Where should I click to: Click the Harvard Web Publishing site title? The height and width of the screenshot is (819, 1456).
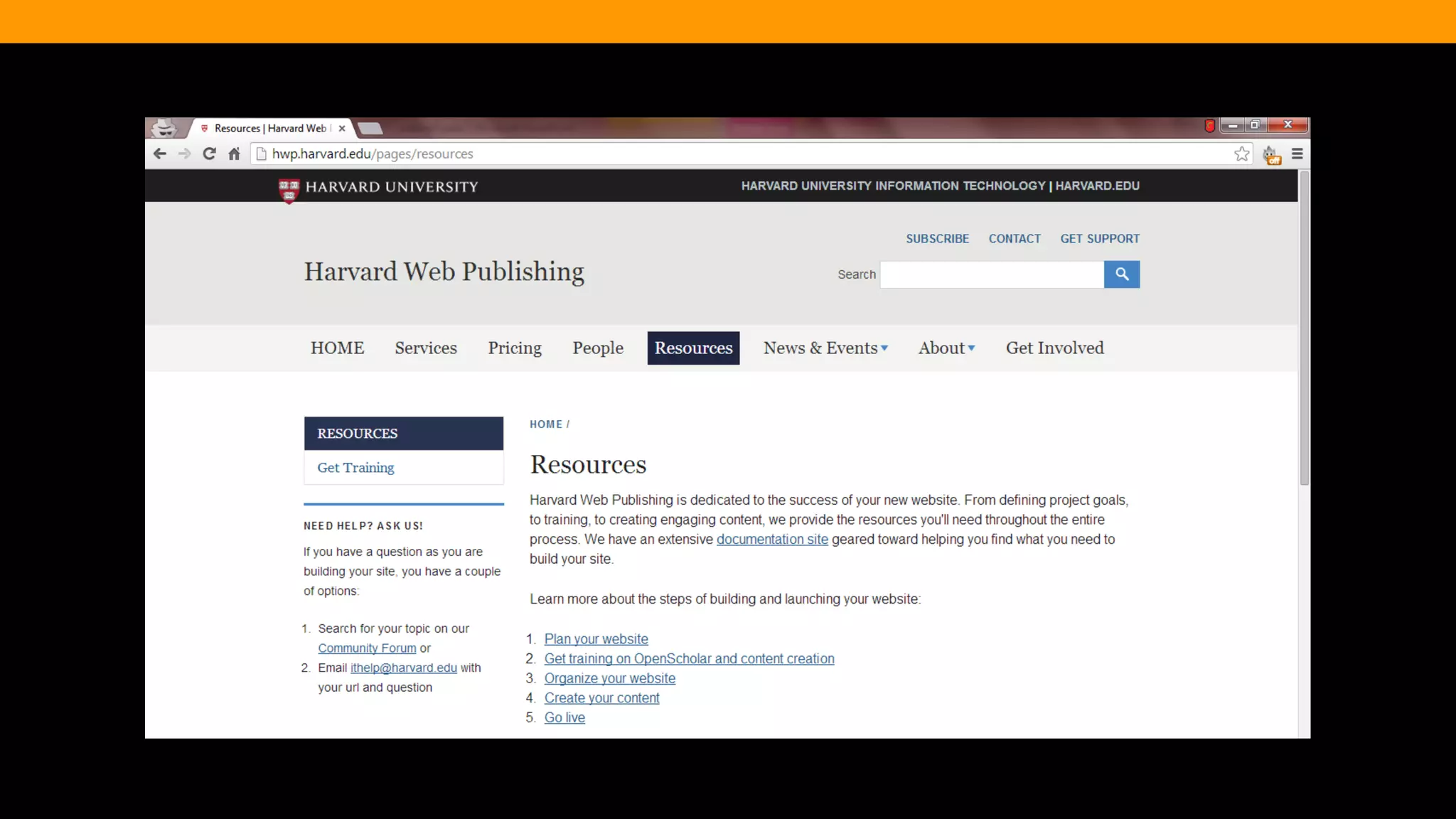tap(444, 272)
